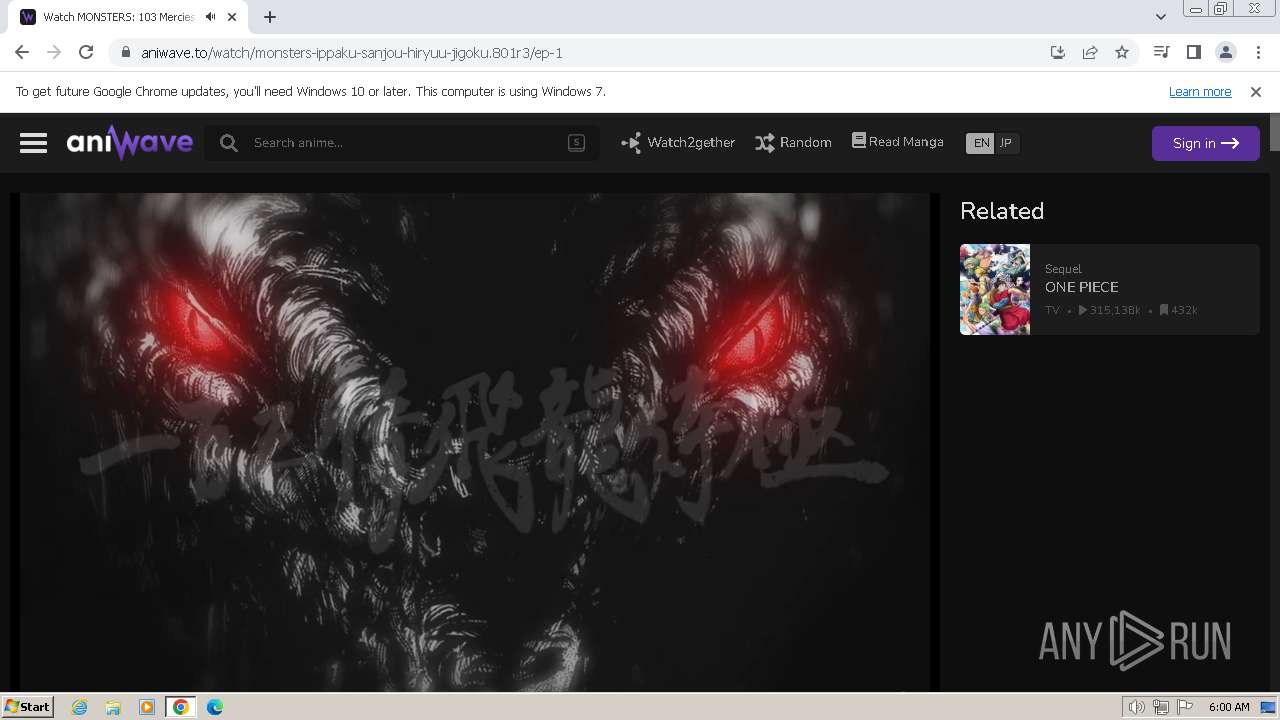Switch title language to JP
1280x720 pixels.
point(1006,143)
